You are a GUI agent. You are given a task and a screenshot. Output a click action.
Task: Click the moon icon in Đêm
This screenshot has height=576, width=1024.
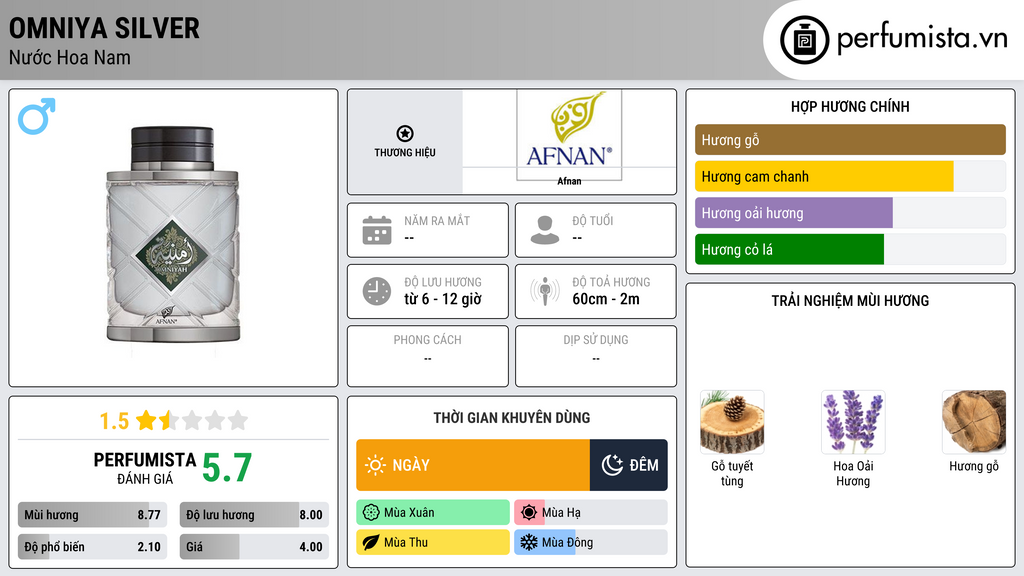coord(612,465)
